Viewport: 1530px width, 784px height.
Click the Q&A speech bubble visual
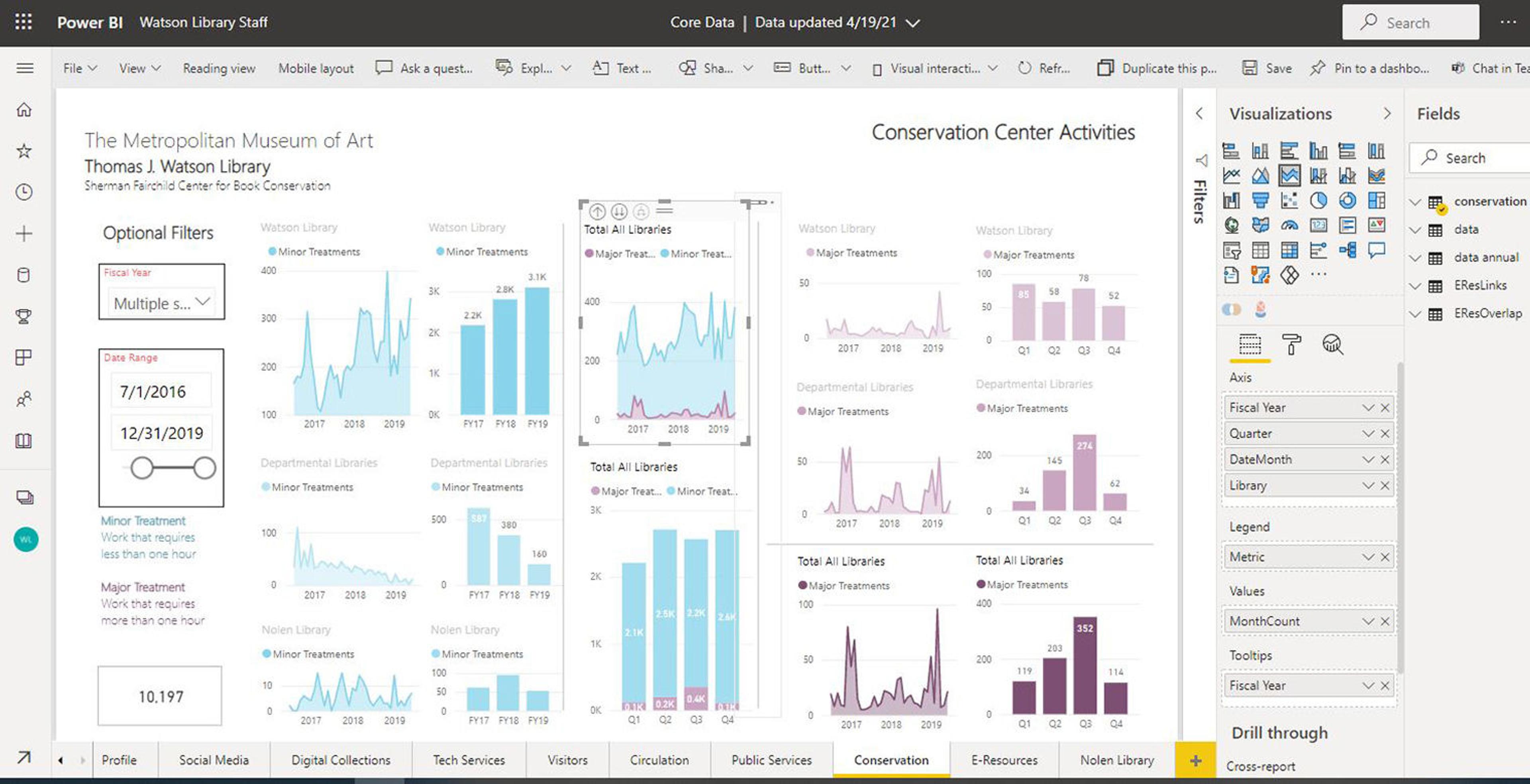pyautogui.click(x=1376, y=250)
